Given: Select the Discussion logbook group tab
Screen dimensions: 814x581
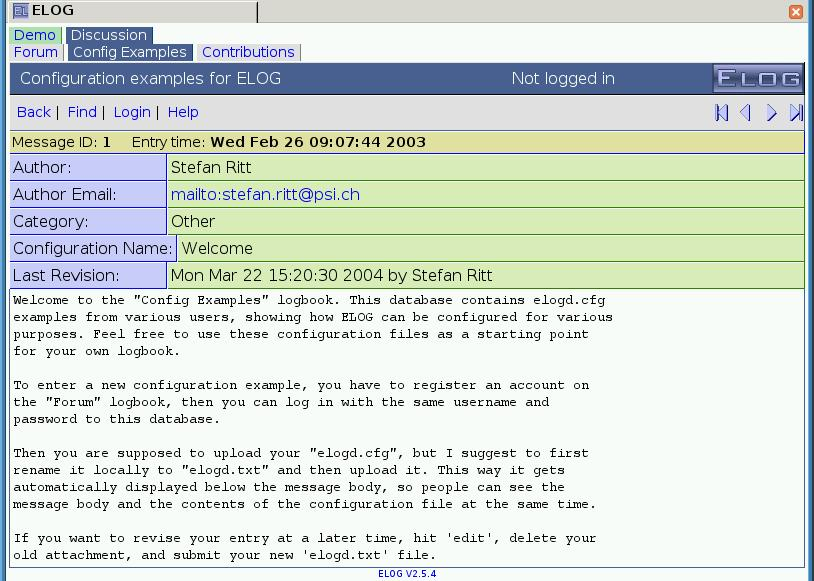Looking at the screenshot, I should pos(109,35).
